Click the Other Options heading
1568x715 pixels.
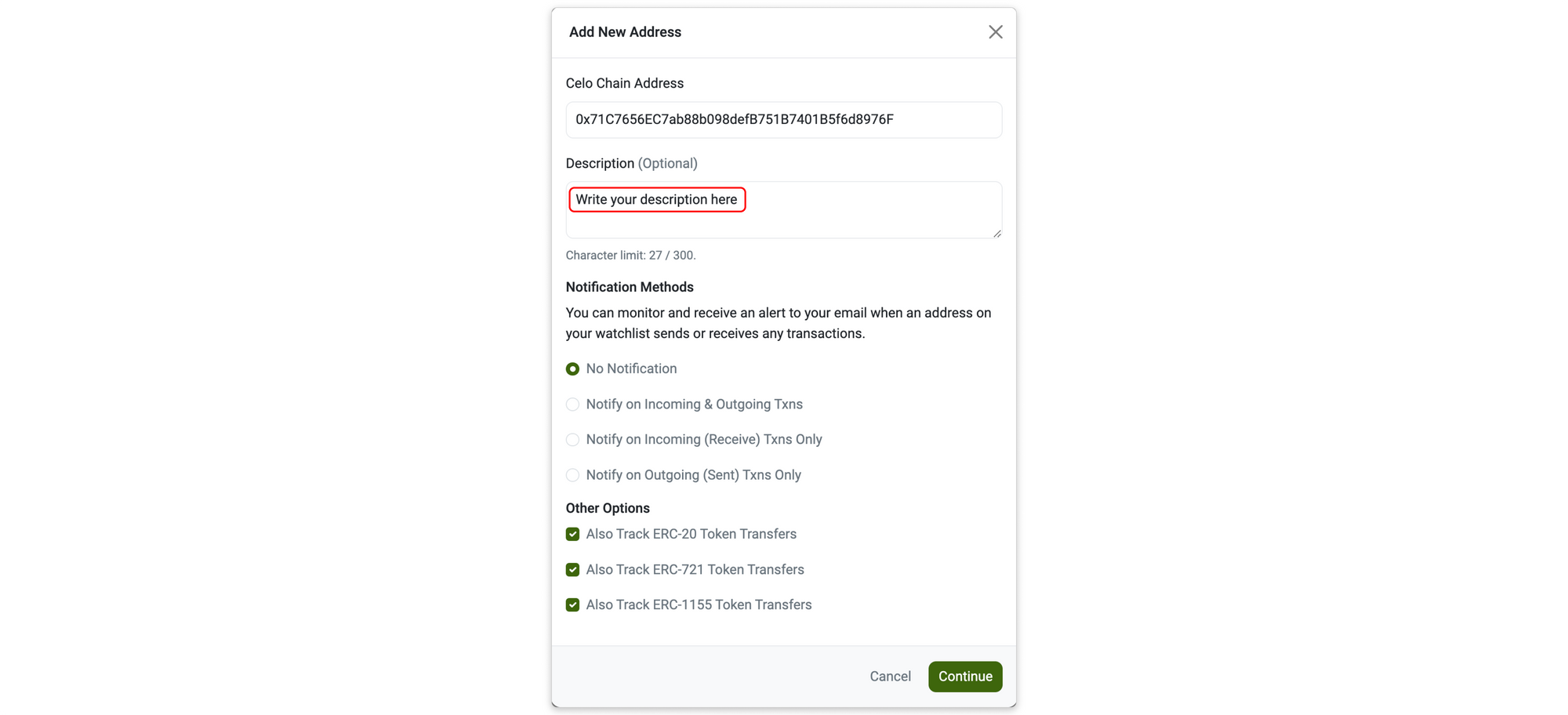tap(608, 508)
